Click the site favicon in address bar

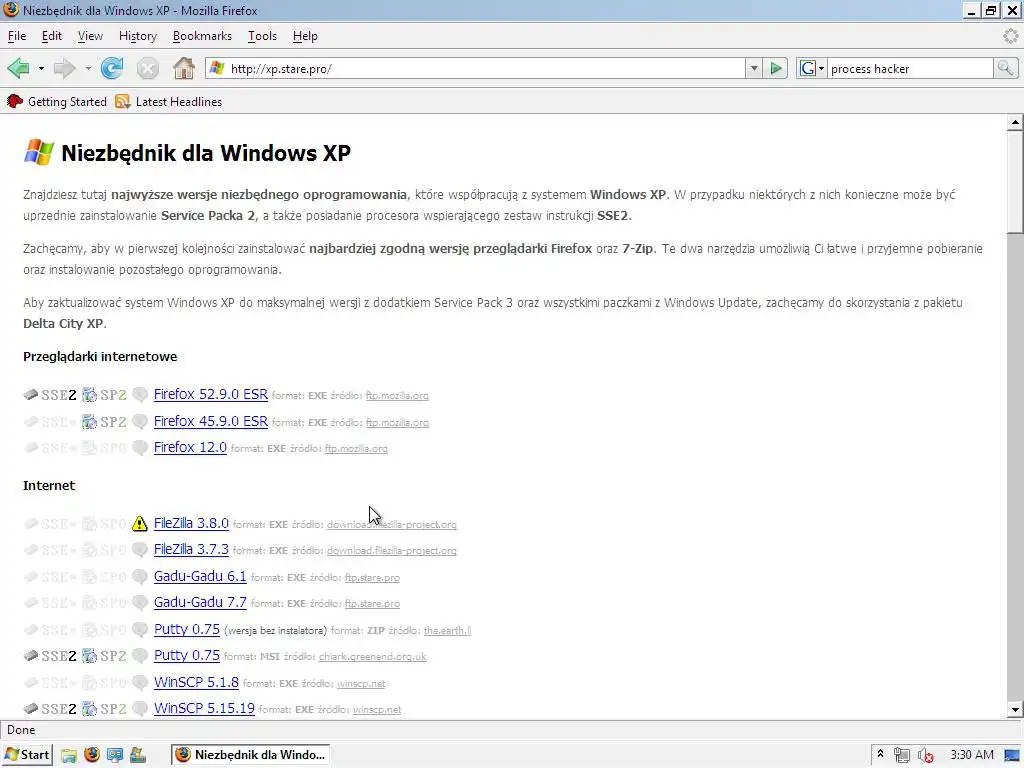coord(217,68)
